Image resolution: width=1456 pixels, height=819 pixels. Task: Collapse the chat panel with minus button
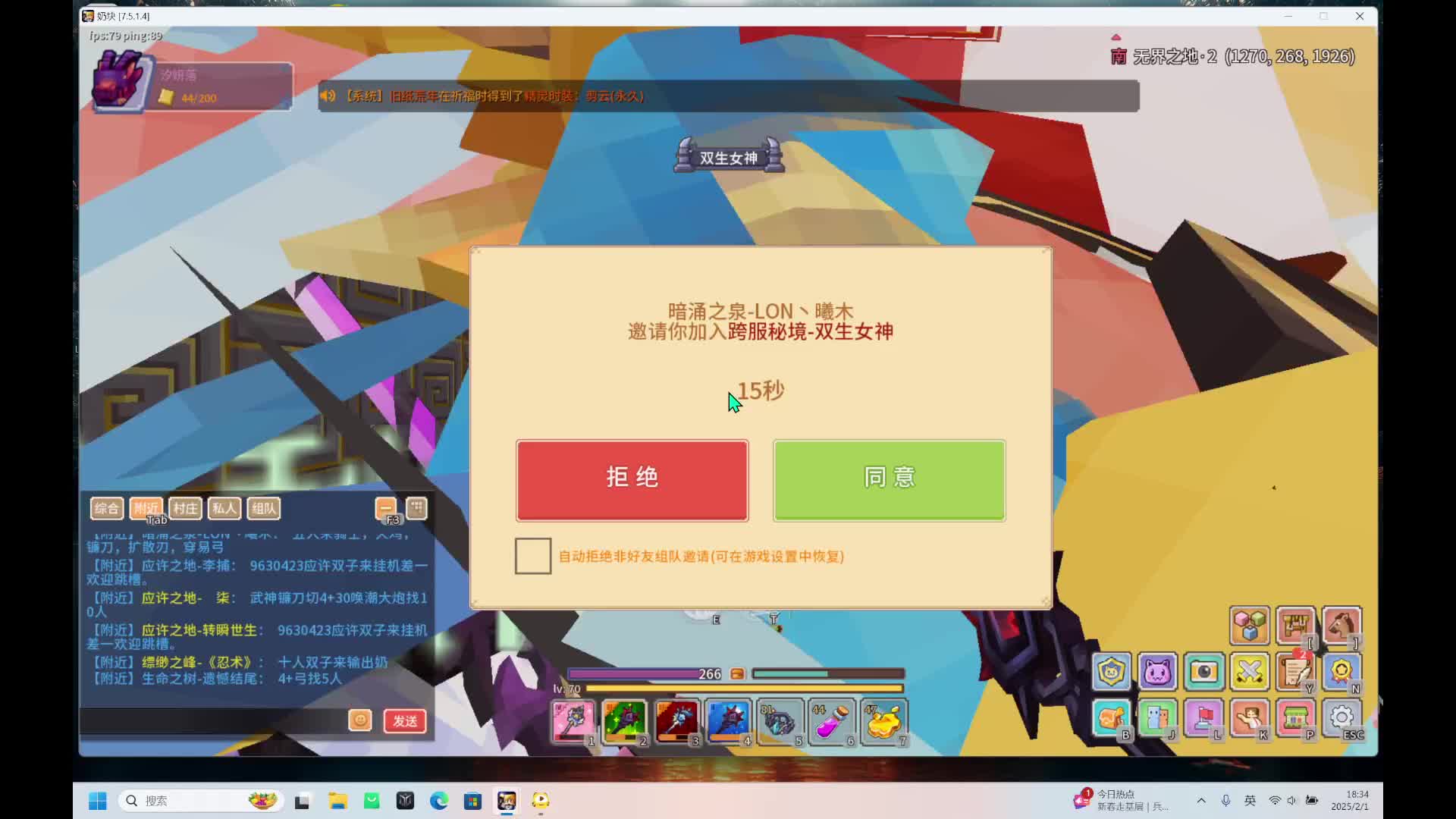(385, 508)
